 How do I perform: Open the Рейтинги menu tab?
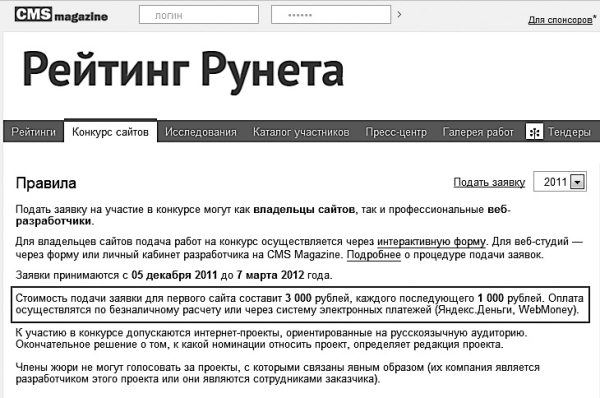coord(33,132)
